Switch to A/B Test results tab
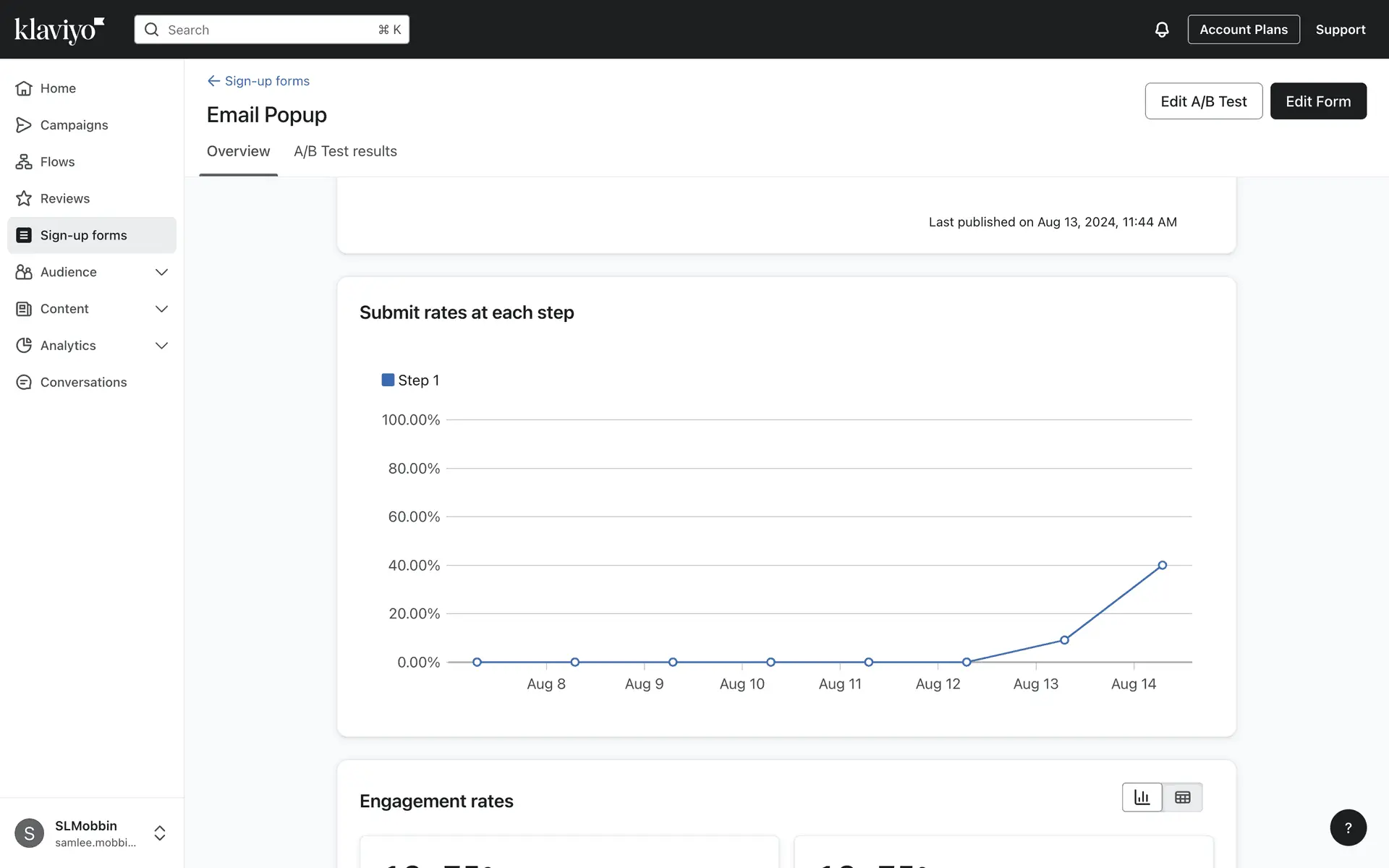The image size is (1389, 868). [345, 151]
